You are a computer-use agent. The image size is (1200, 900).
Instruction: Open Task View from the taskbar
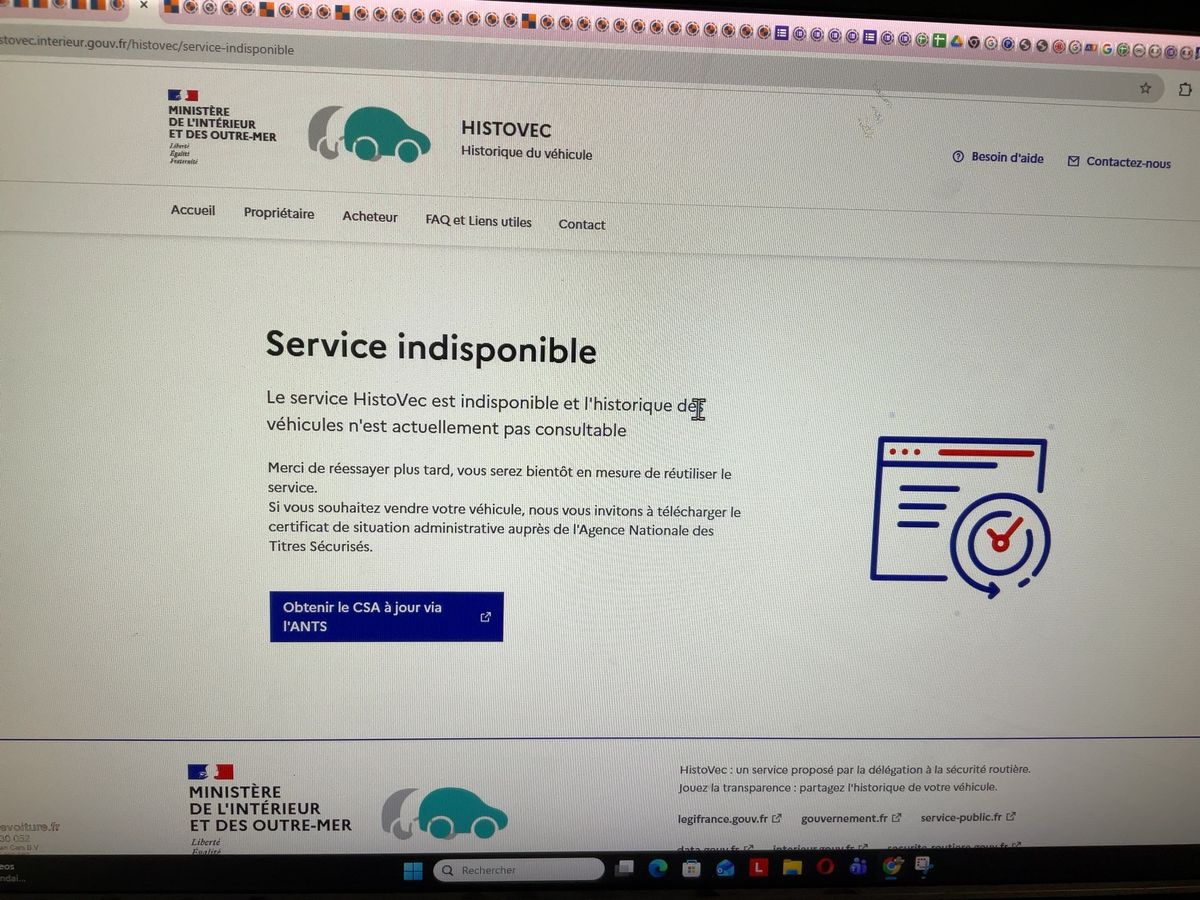tap(626, 869)
